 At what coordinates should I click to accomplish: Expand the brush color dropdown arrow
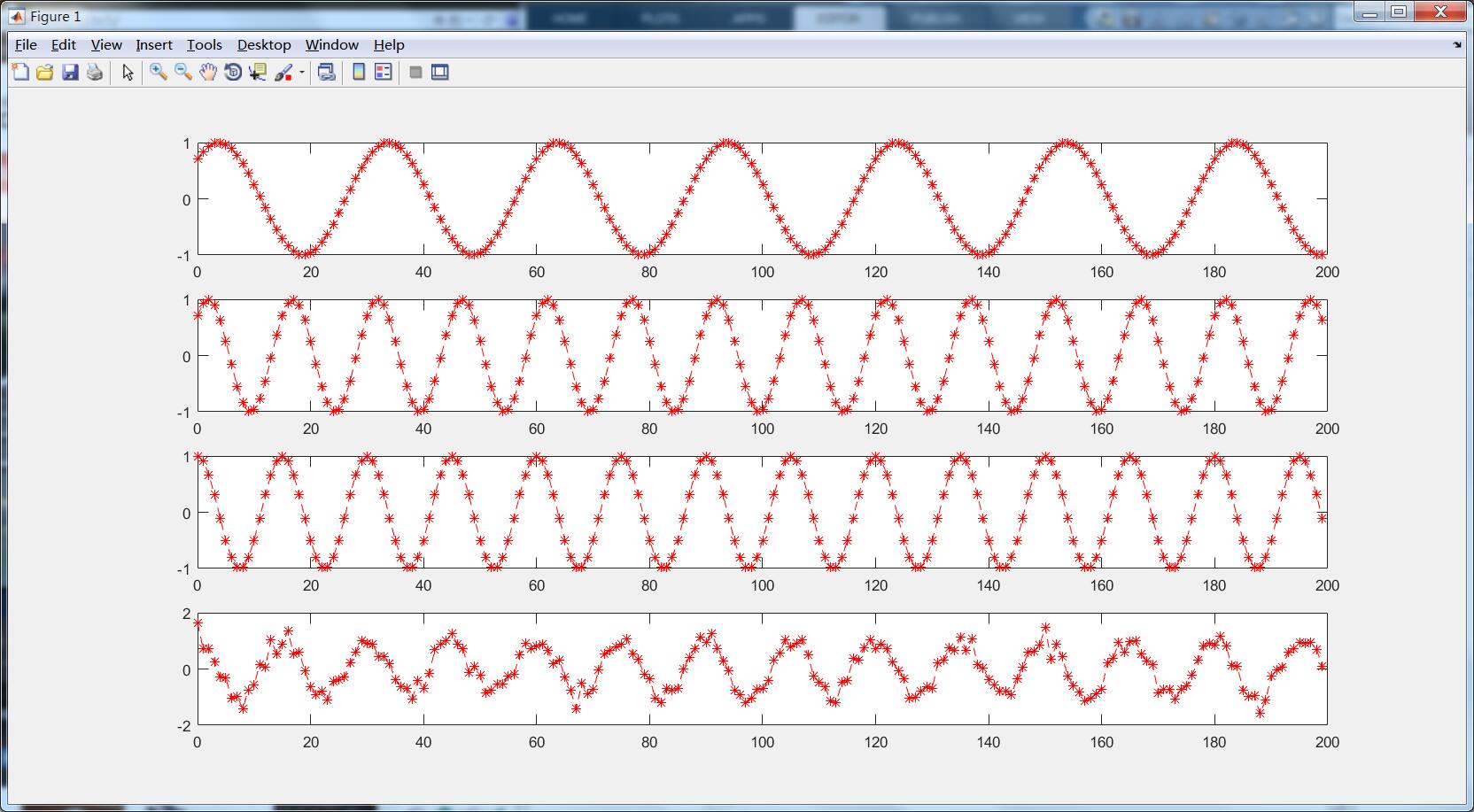[302, 73]
